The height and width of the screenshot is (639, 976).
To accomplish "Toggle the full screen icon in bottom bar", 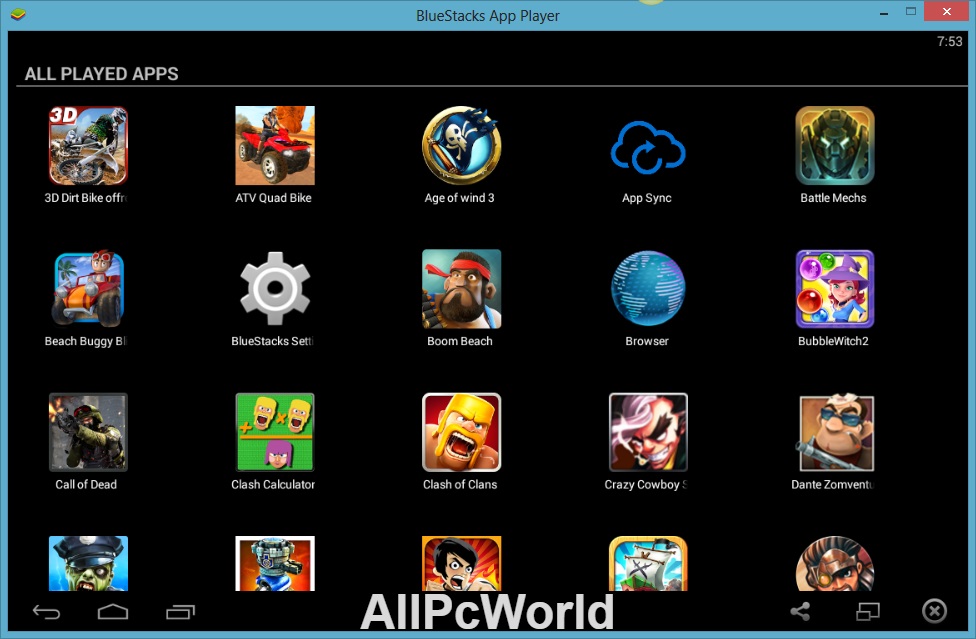I will point(868,612).
